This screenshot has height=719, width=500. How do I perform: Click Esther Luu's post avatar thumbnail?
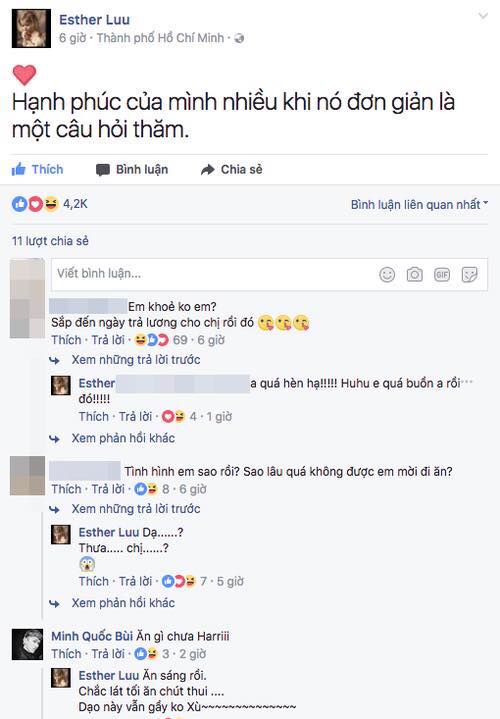[x=31, y=28]
